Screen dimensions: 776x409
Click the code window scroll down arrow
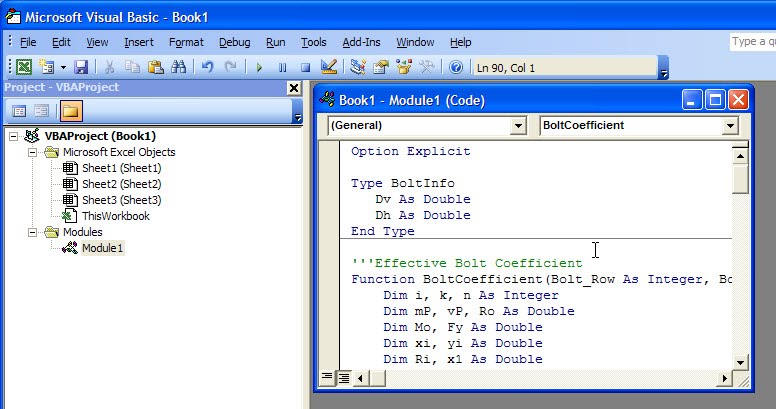pyautogui.click(x=740, y=362)
